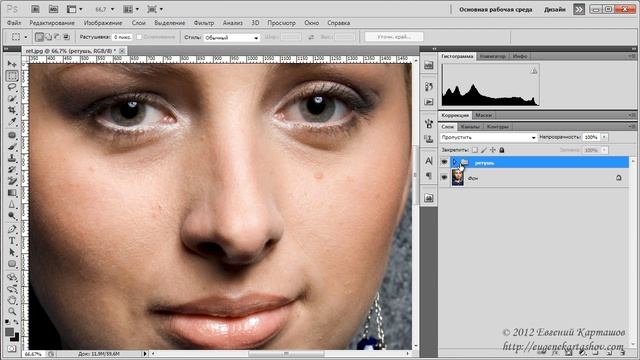Image resolution: width=640 pixels, height=360 pixels.
Task: Select the Eyedropper tool
Action: click(x=12, y=122)
